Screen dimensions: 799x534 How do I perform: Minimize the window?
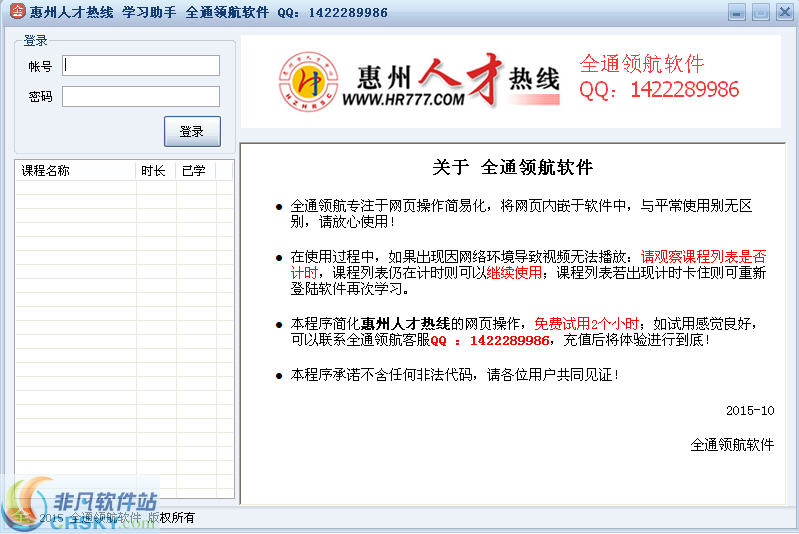737,12
